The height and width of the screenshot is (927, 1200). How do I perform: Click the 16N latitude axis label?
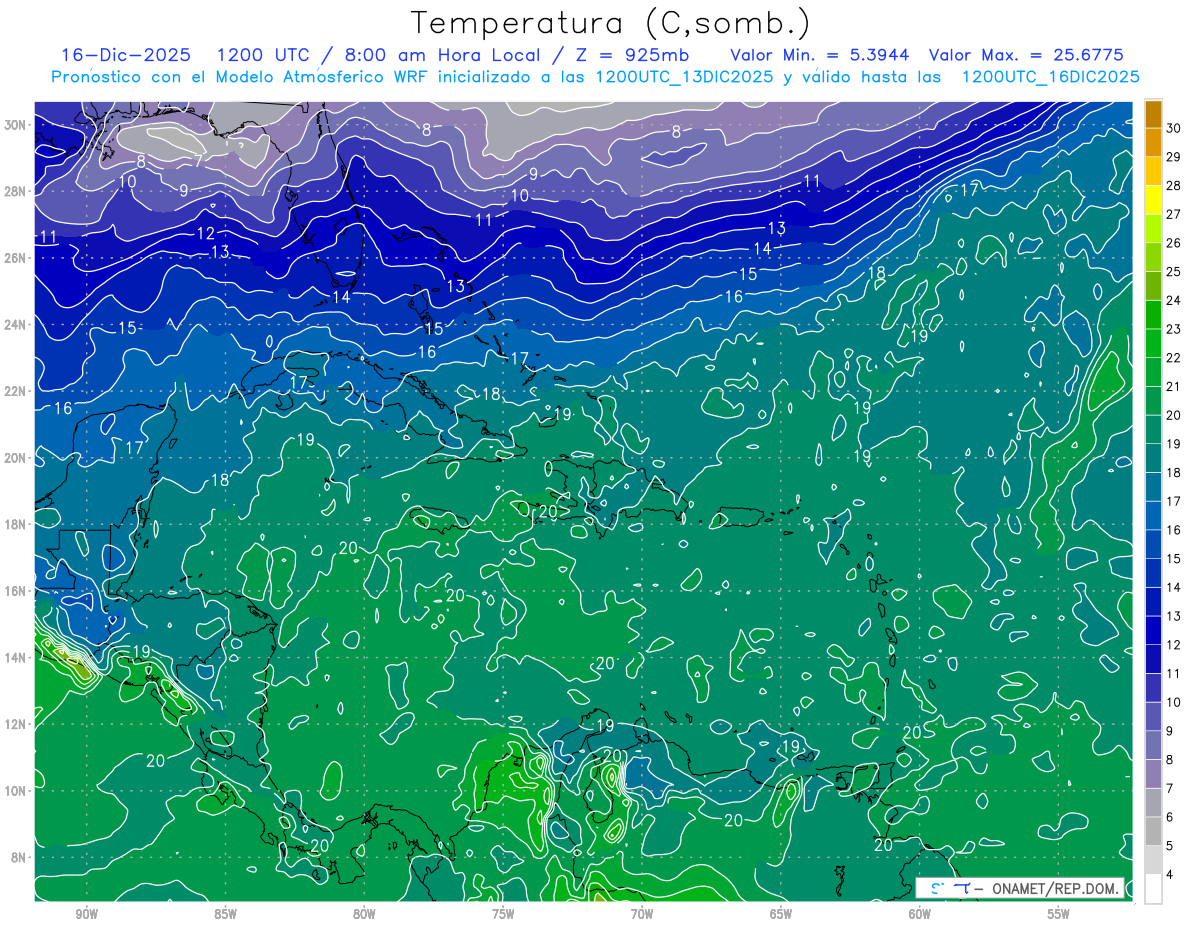16,591
